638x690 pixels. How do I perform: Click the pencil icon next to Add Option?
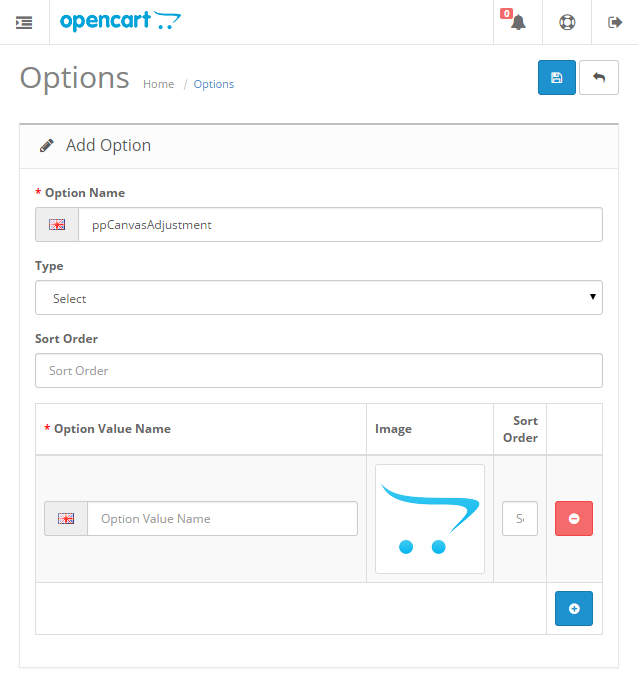[47, 146]
